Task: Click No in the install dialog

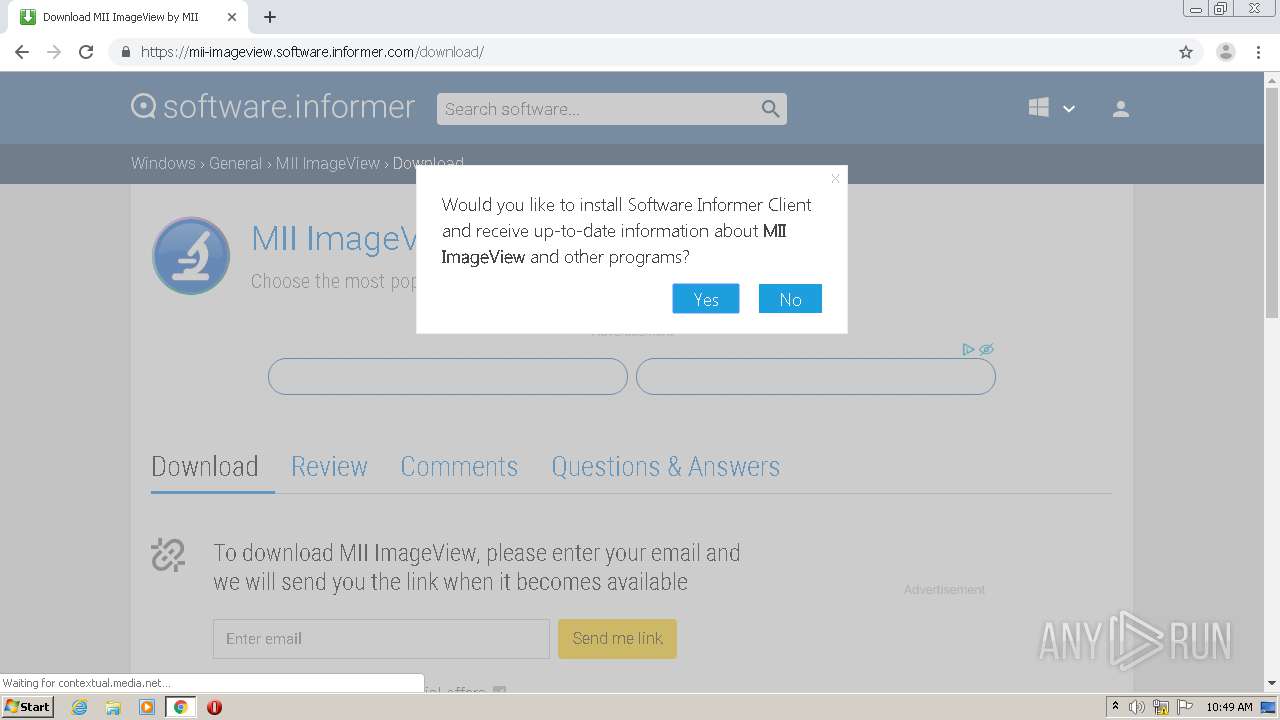Action: [x=790, y=299]
